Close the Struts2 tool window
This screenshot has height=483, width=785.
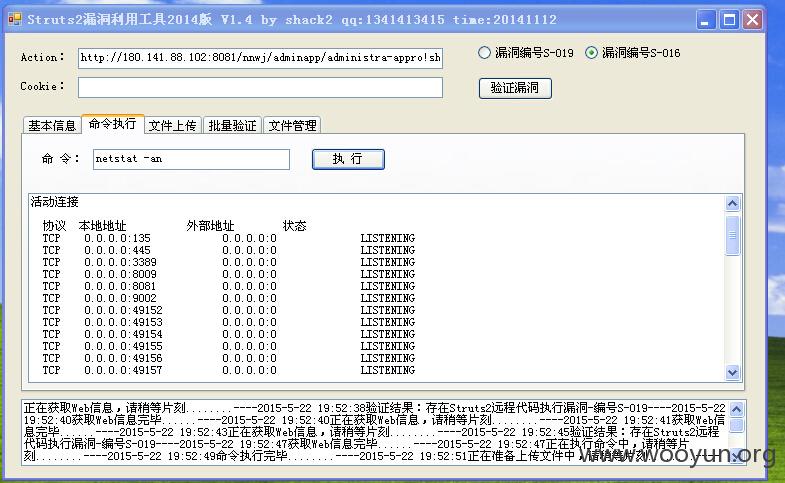click(752, 20)
